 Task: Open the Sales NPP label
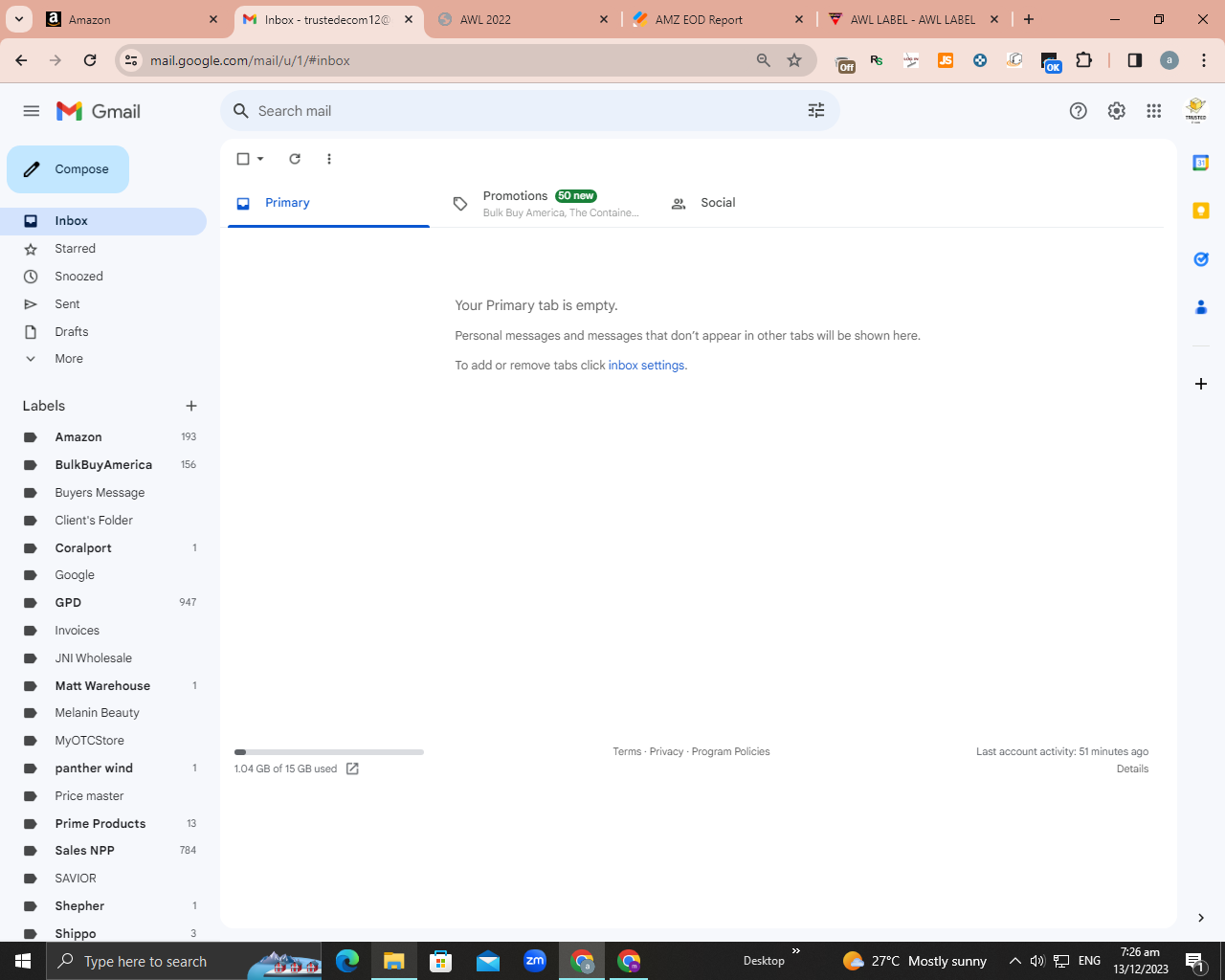click(103, 851)
